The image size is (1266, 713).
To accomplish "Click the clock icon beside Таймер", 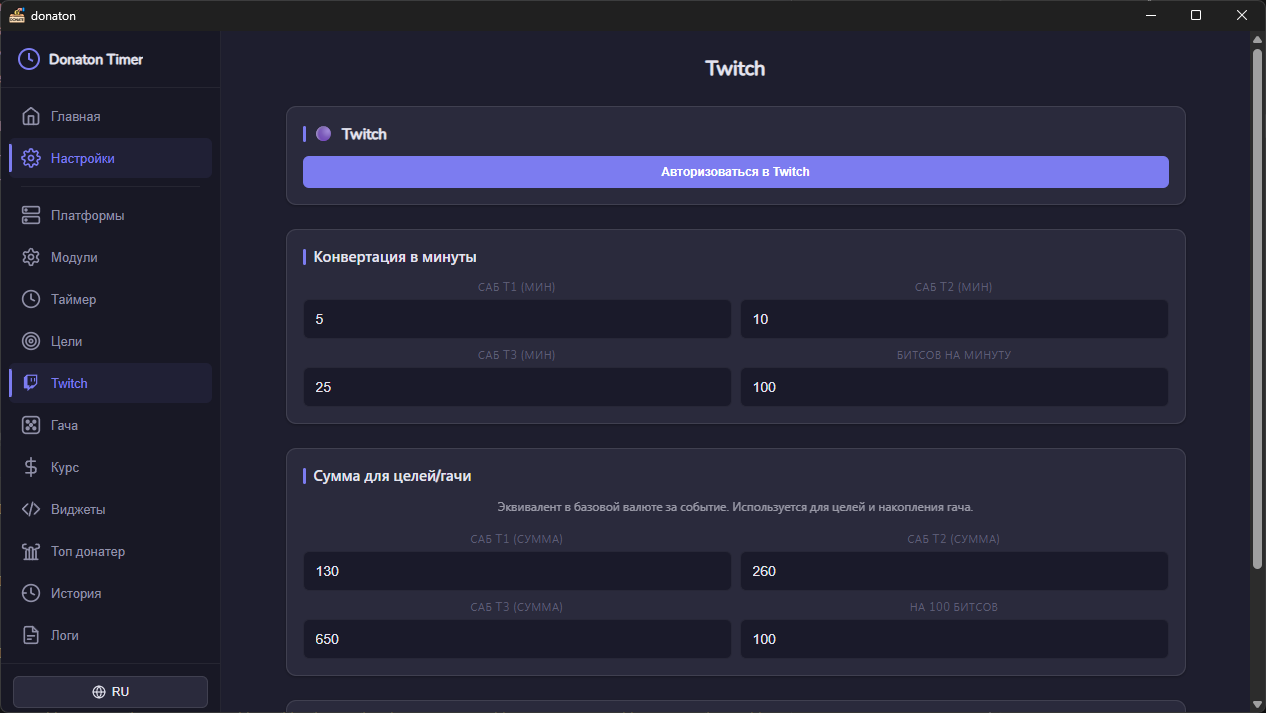I will [x=31, y=299].
